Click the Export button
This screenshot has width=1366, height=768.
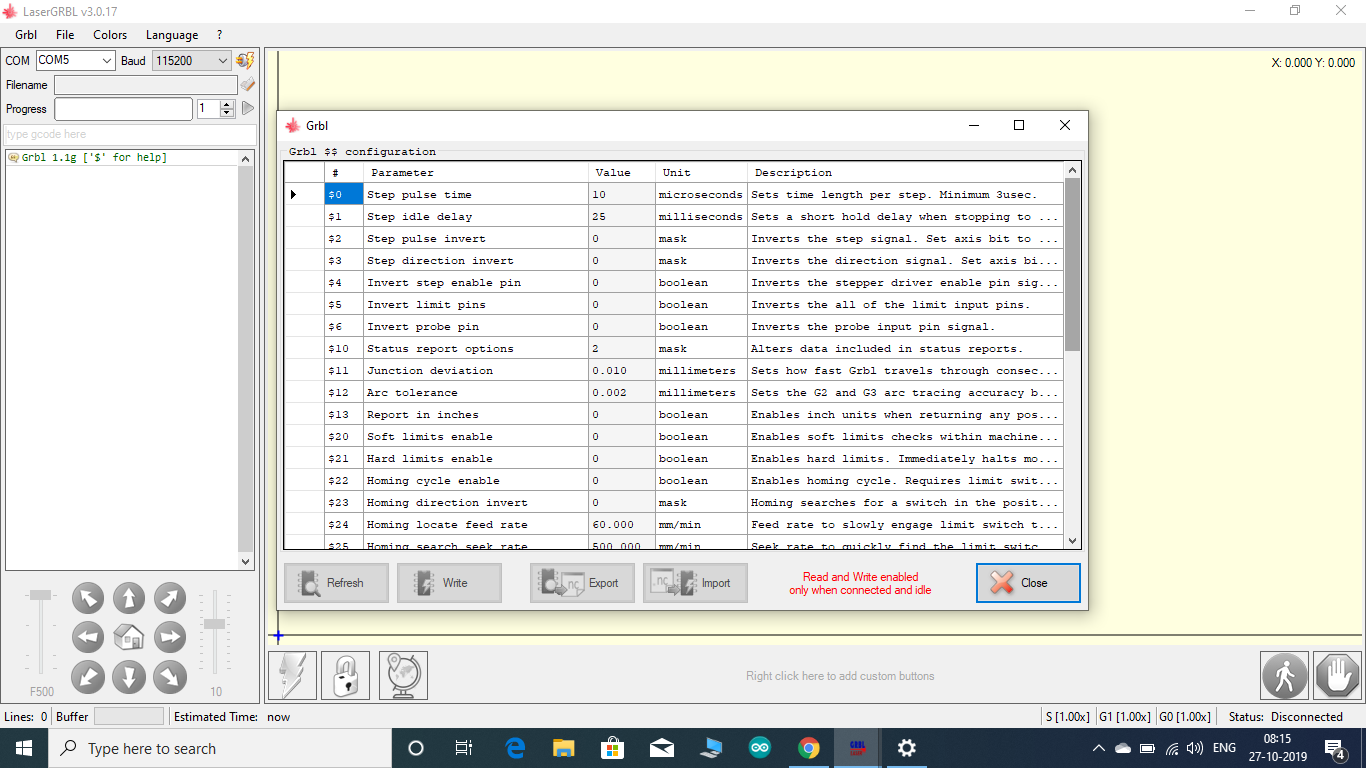coord(582,583)
